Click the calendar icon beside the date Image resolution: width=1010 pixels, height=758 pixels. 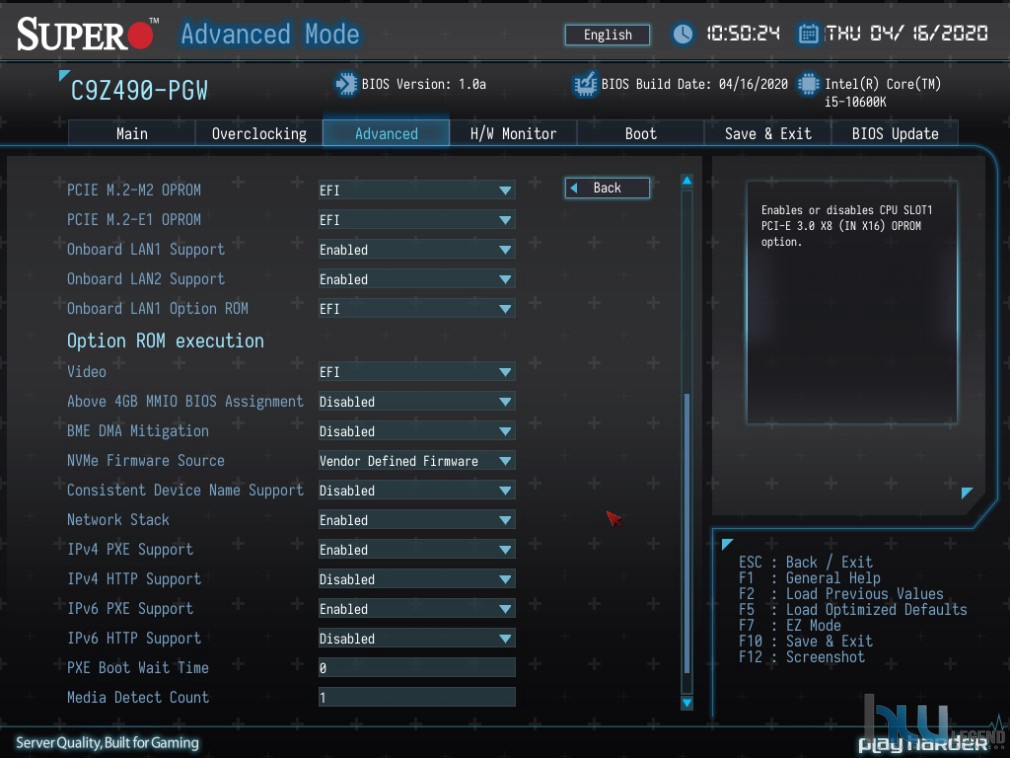[x=808, y=33]
